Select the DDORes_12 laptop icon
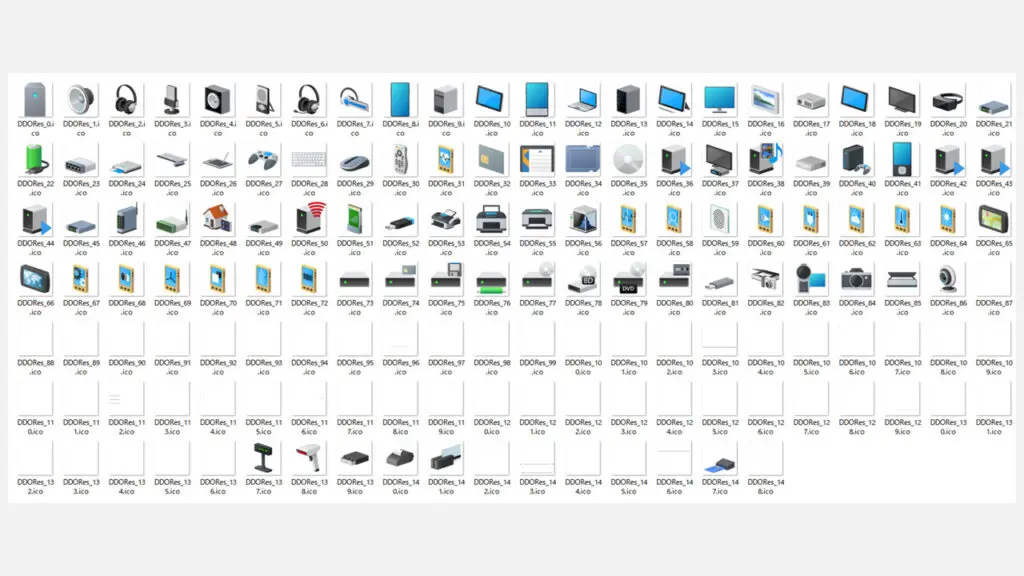The height and width of the screenshot is (576, 1024). click(x=583, y=101)
